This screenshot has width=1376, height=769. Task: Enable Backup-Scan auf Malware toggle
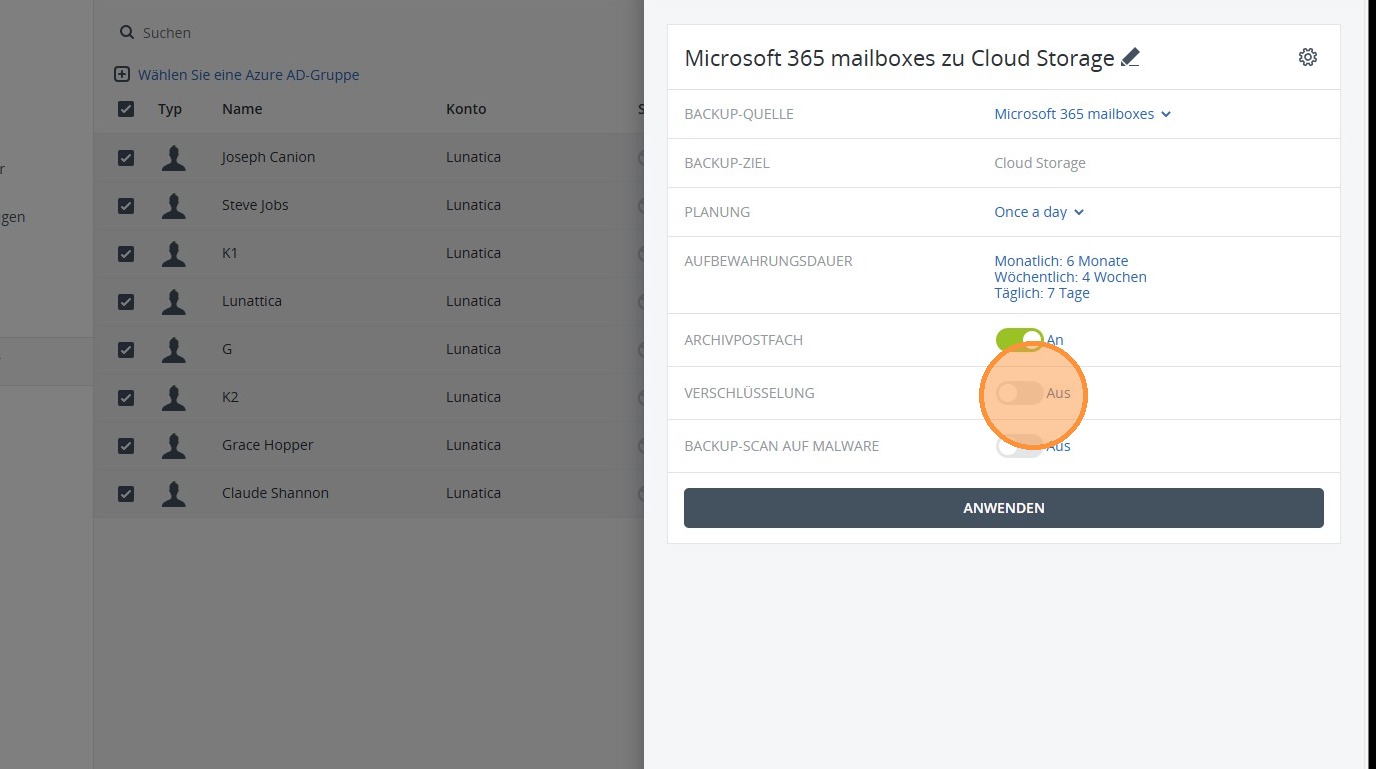[x=1019, y=446]
